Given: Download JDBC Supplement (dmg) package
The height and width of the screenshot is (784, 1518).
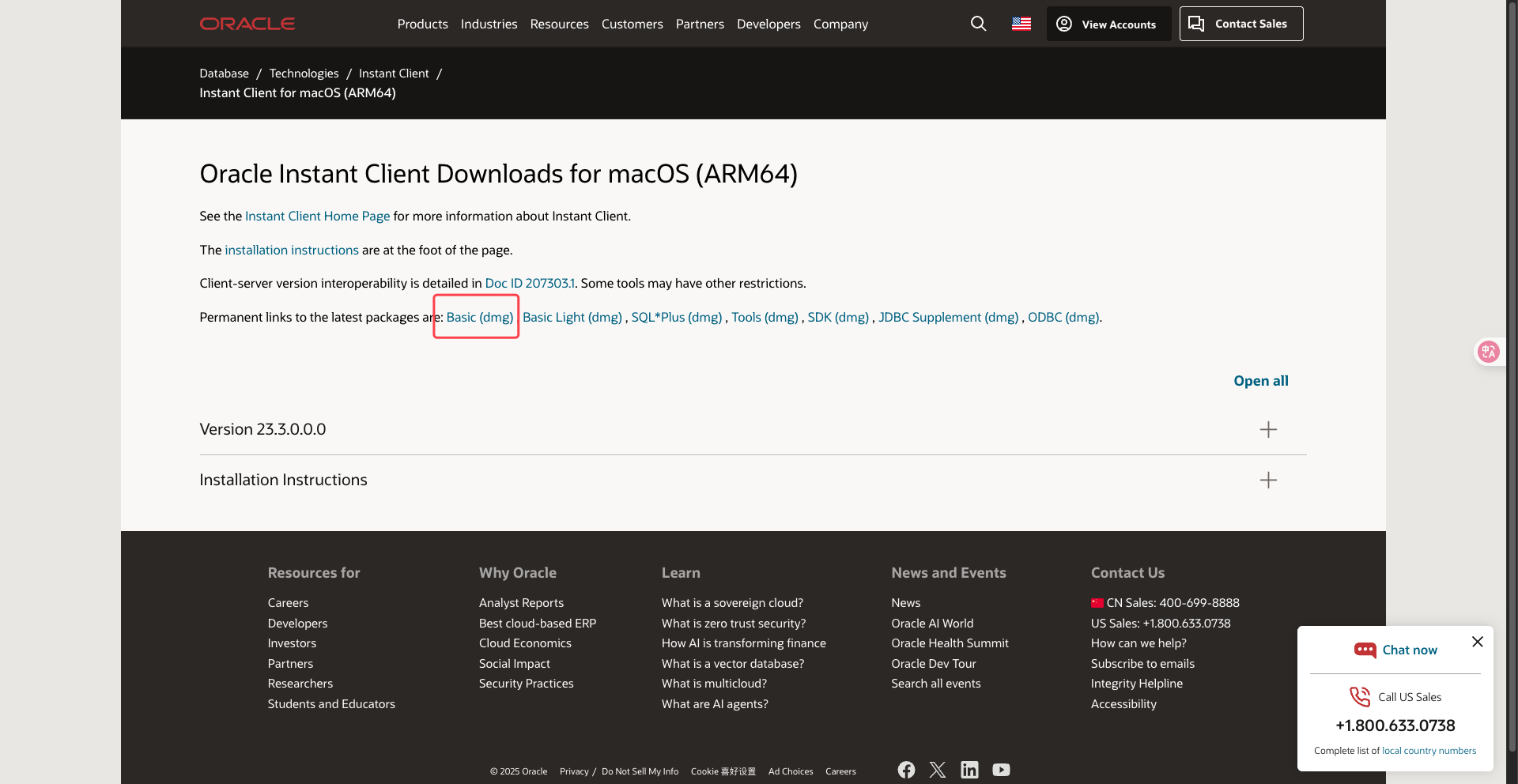Looking at the screenshot, I should pyautogui.click(x=948, y=318).
